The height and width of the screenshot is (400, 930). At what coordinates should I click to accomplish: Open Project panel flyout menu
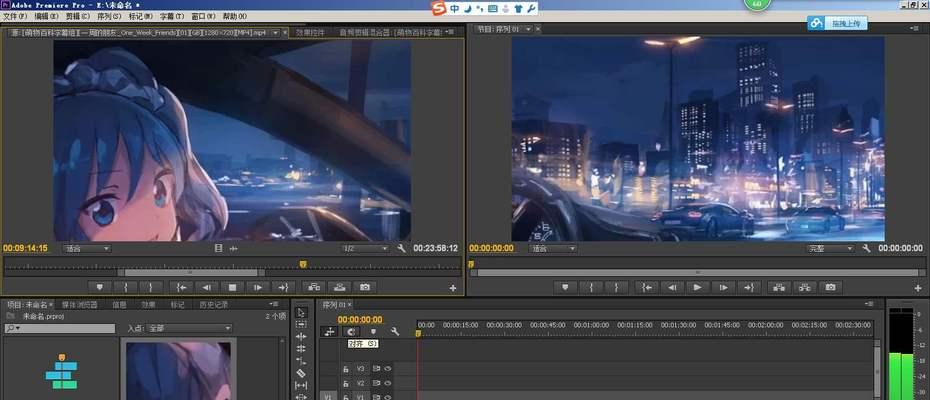pos(275,304)
